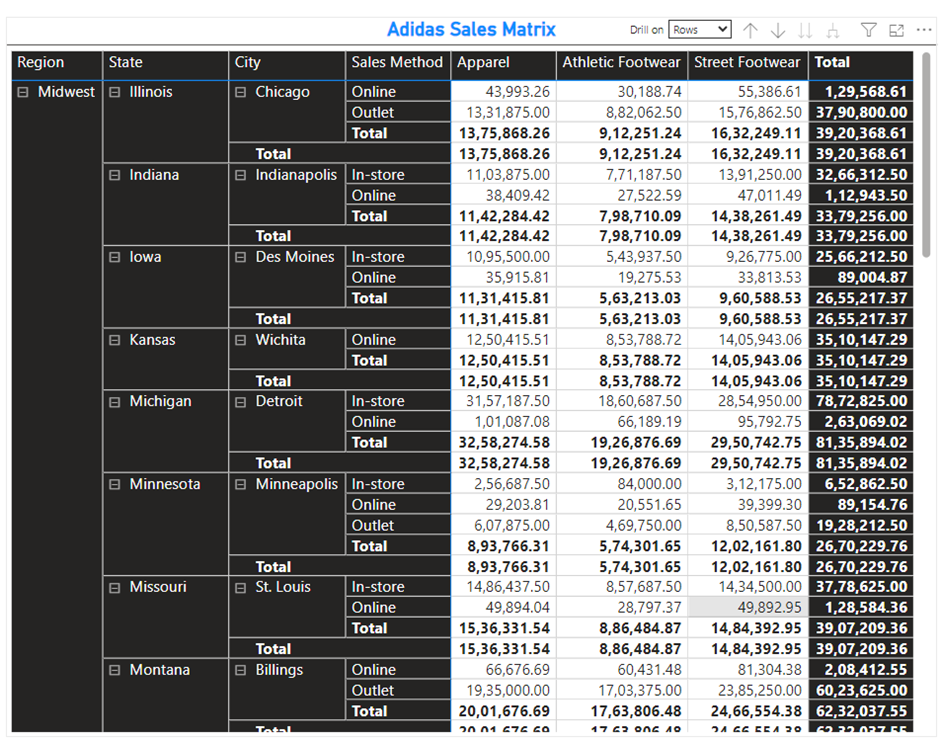Collapse the Minnesota state row
Image resolution: width=940 pixels, height=743 pixels.
tap(115, 485)
